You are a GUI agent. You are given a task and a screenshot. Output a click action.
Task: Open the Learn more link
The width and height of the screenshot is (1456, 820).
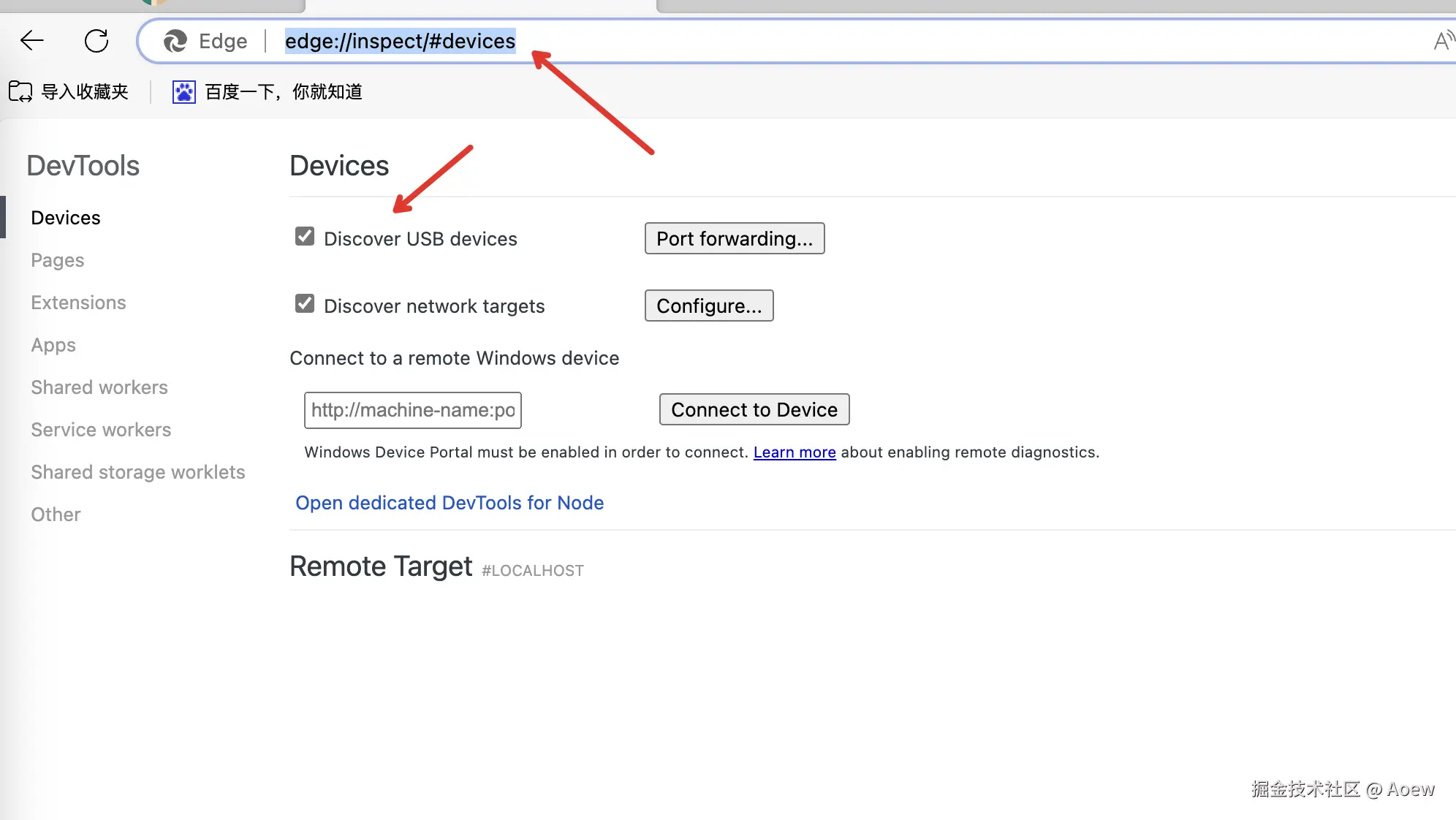[794, 452]
